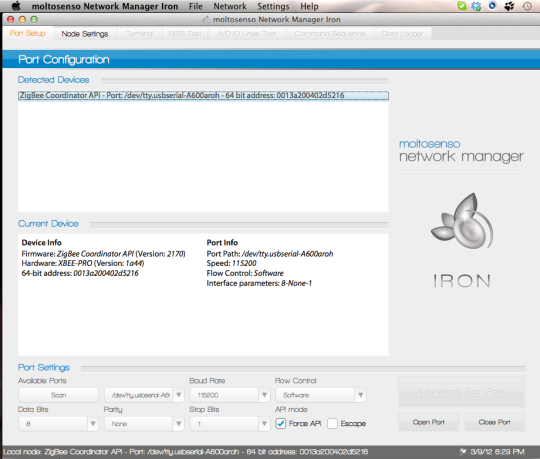Click the round blue menu bar icon

click(x=492, y=6)
